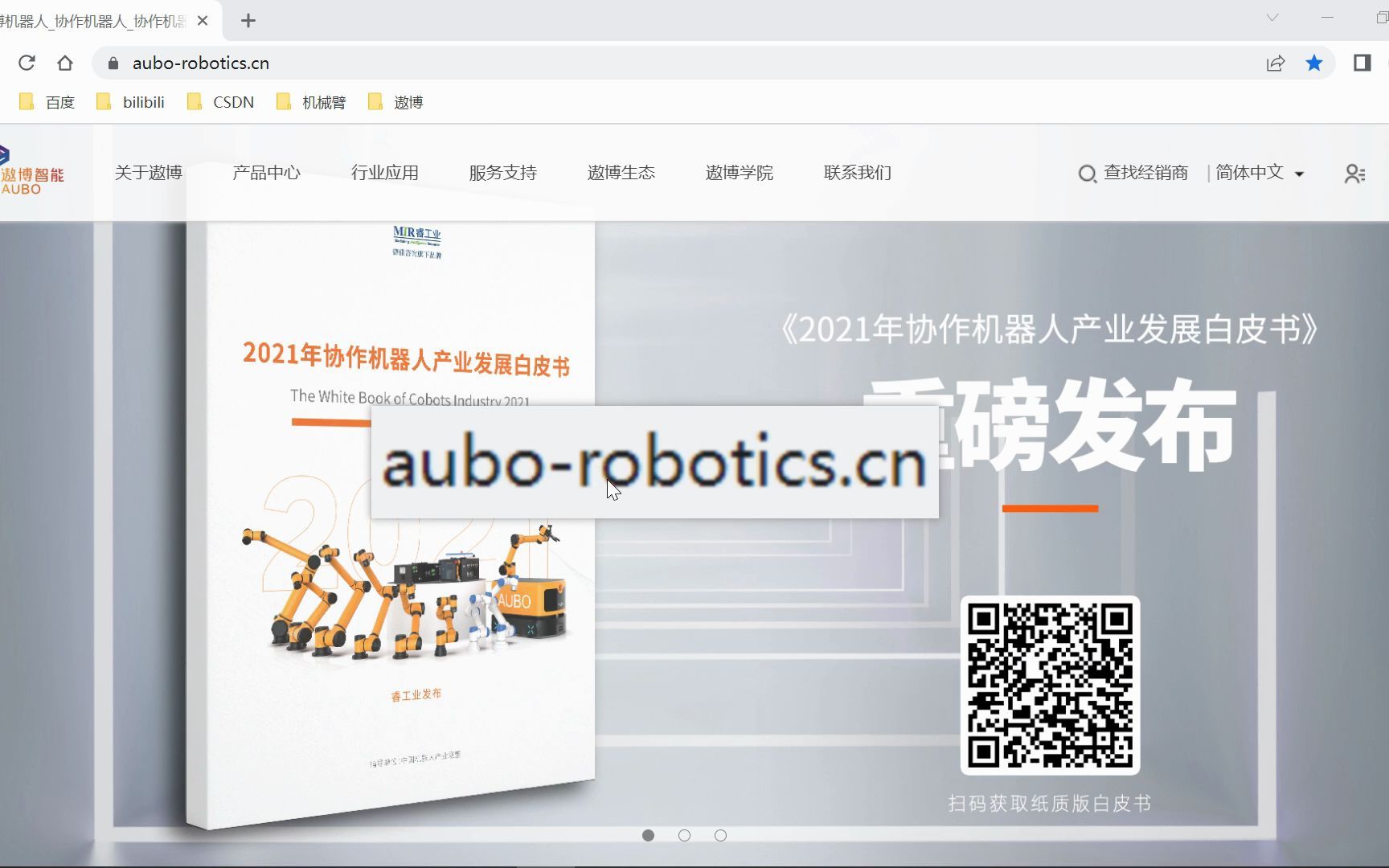Click the AUBO 遨博智能 site logo
1389x868 pixels.
tap(31, 171)
